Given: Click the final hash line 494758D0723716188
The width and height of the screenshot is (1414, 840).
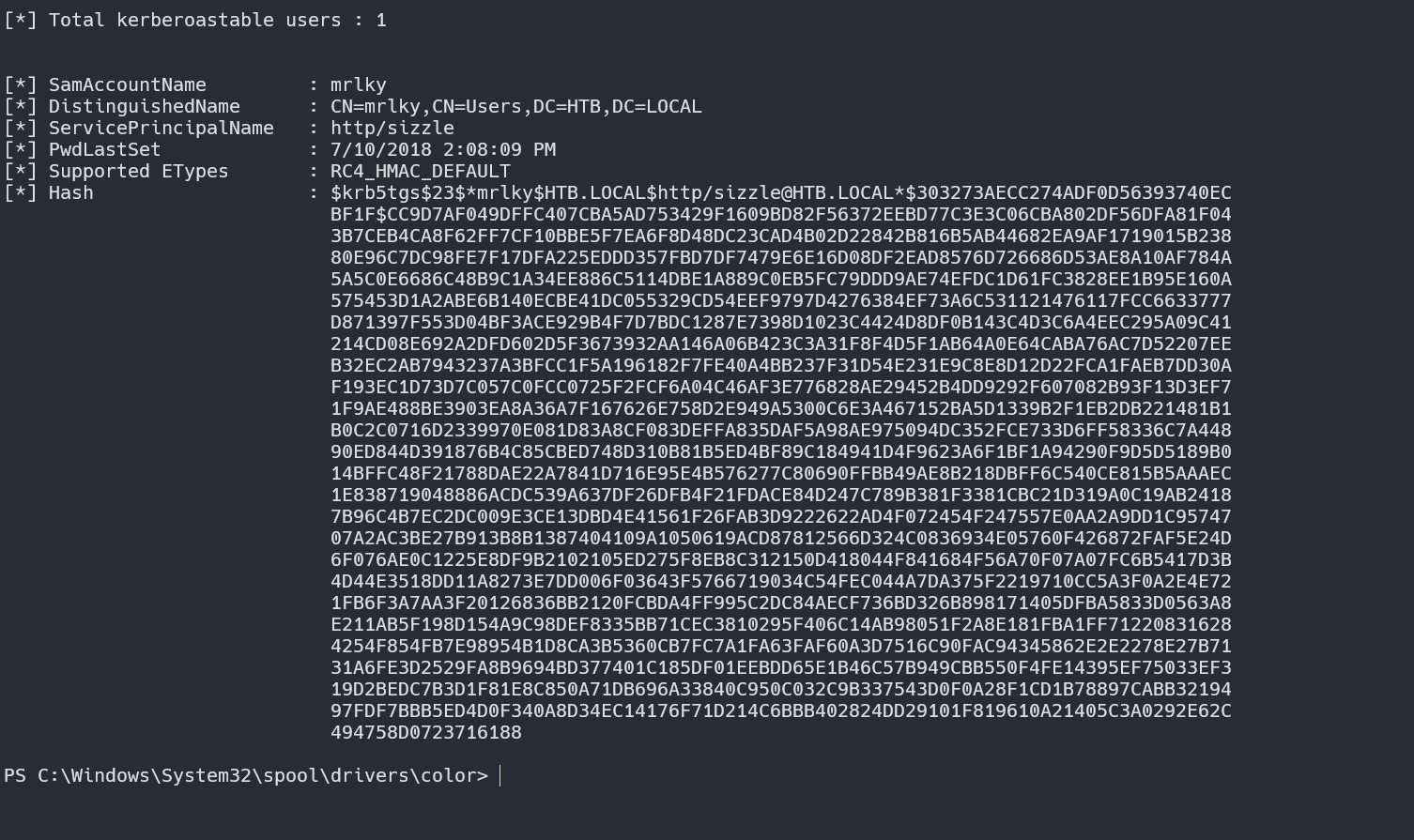Looking at the screenshot, I should [x=425, y=732].
